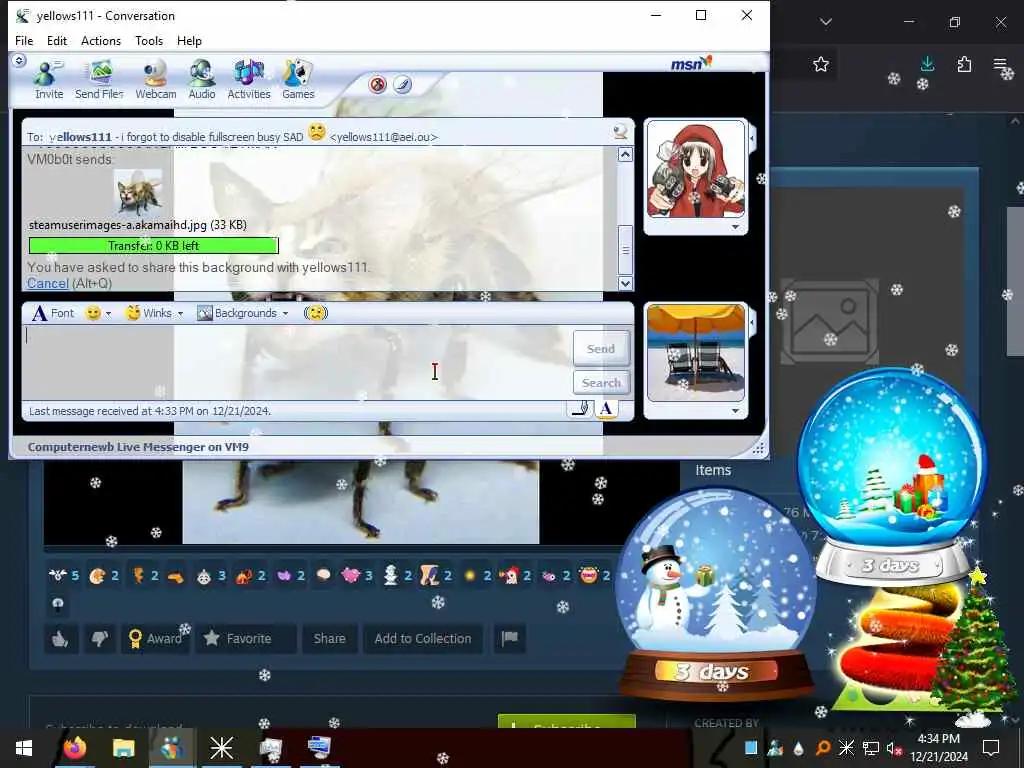The height and width of the screenshot is (768, 1024).
Task: Switch to handwriting input mode
Action: tap(581, 409)
